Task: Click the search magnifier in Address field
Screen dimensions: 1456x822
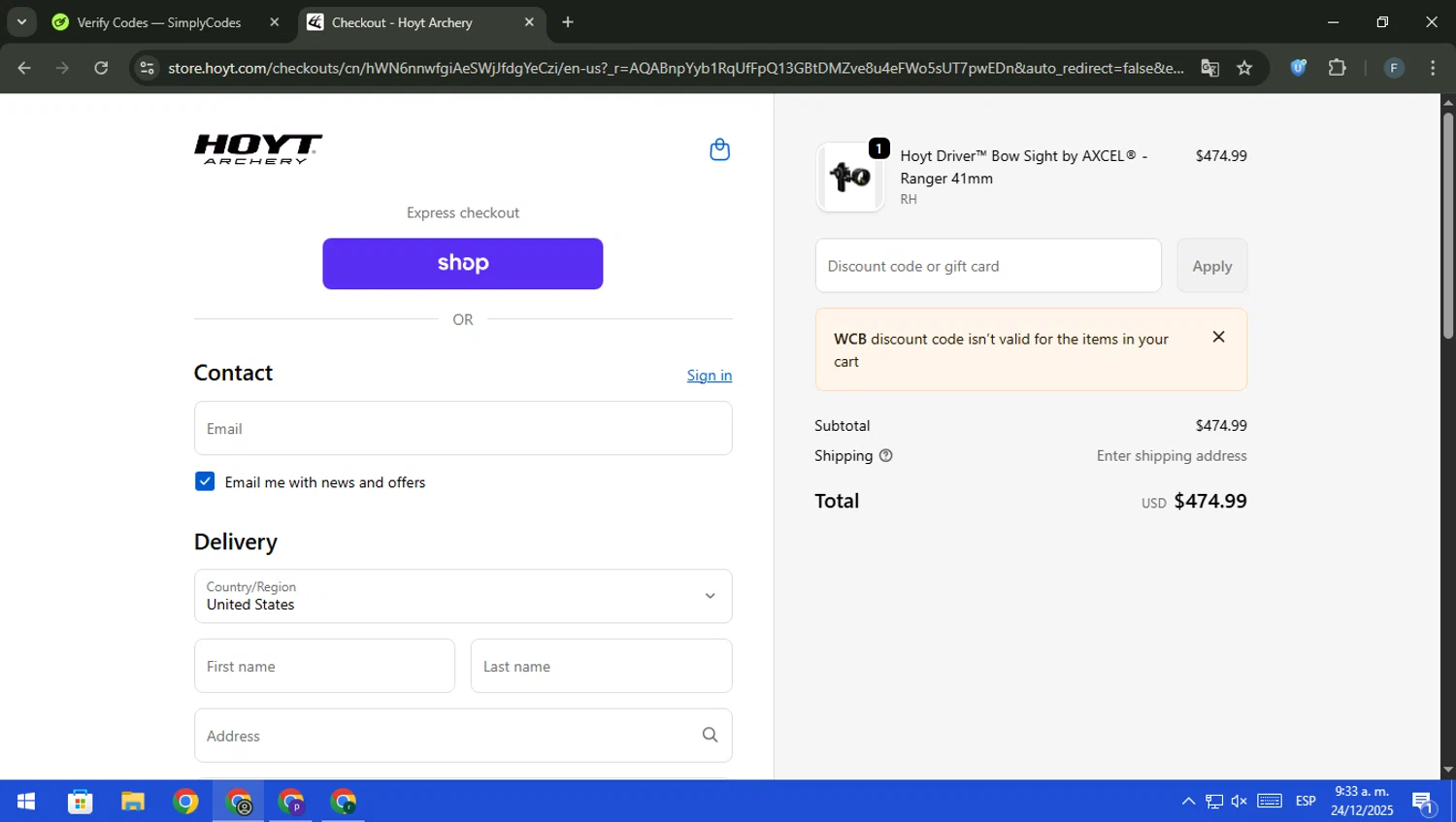Action: (710, 735)
